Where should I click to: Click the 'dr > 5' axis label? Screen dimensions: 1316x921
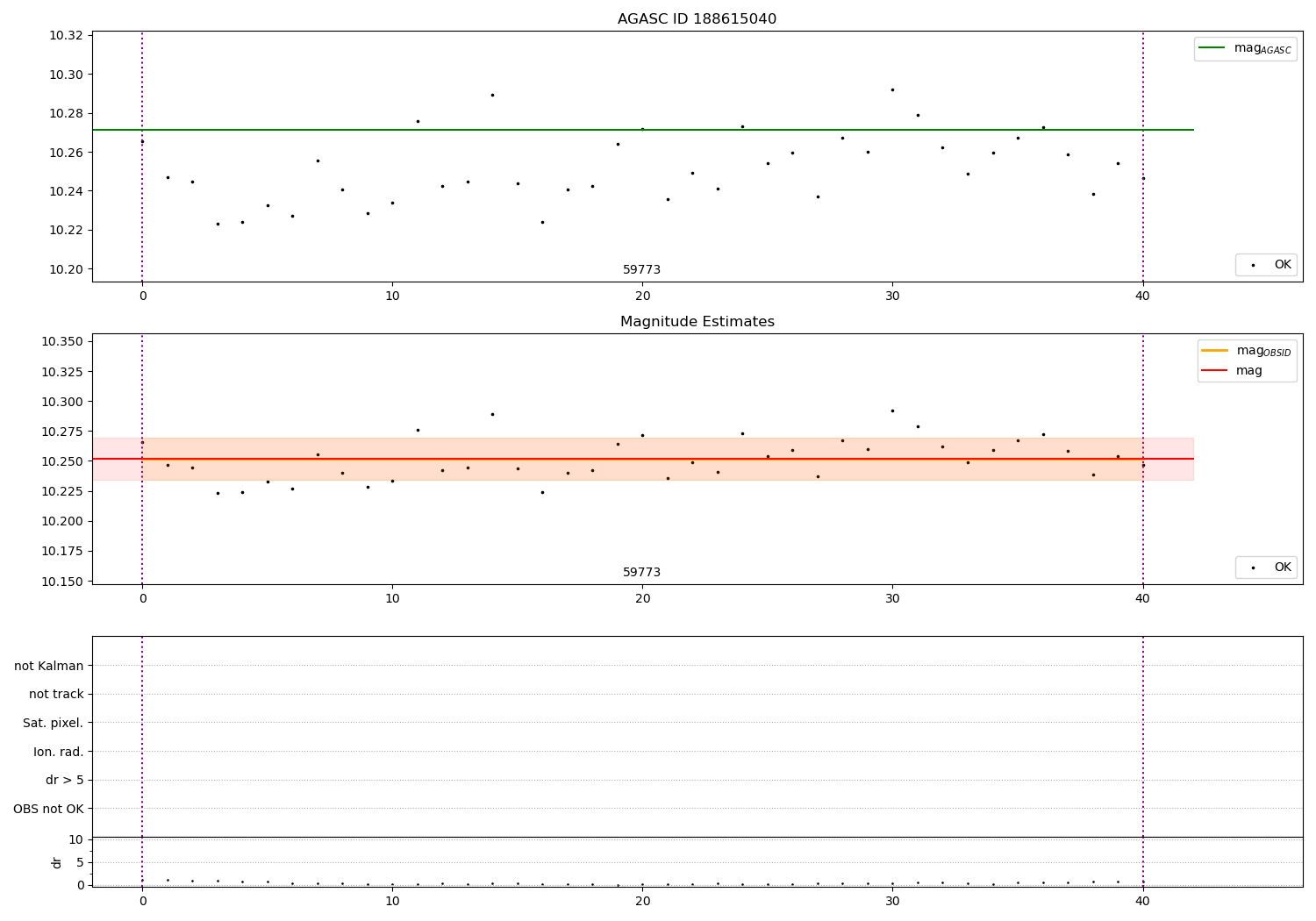65,780
